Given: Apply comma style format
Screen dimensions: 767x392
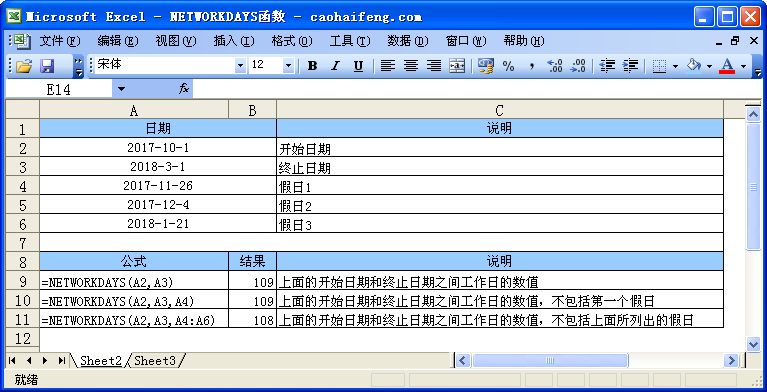Looking at the screenshot, I should tap(532, 66).
